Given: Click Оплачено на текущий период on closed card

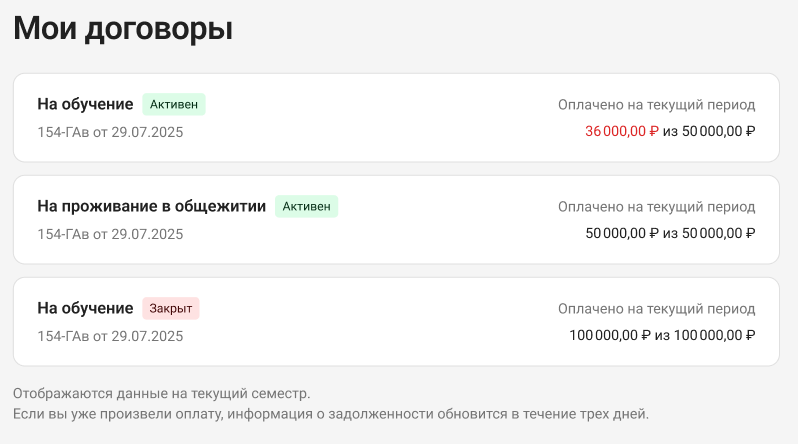Looking at the screenshot, I should tap(656, 309).
